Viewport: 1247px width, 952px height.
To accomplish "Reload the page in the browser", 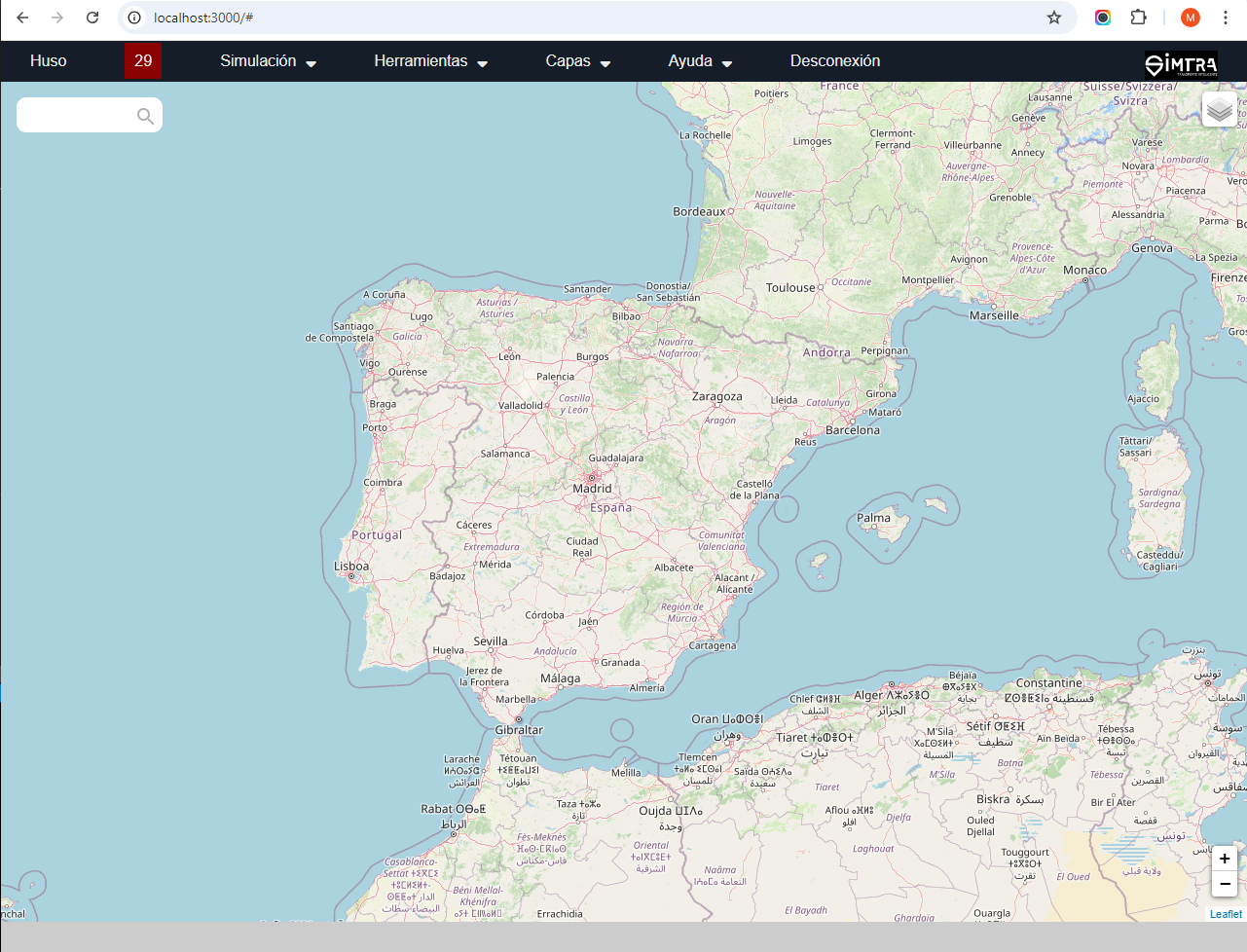I will [92, 18].
